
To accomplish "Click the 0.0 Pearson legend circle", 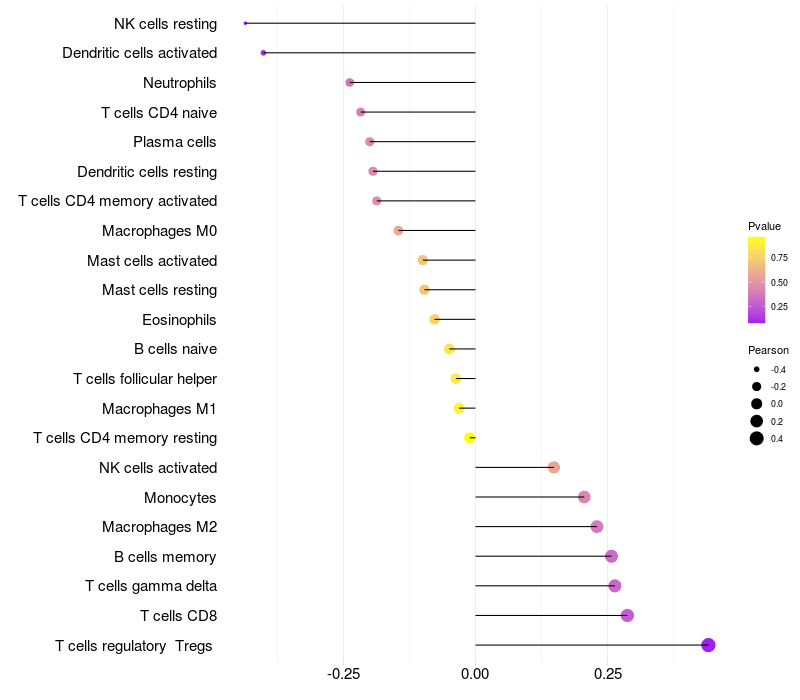I will pos(757,404).
